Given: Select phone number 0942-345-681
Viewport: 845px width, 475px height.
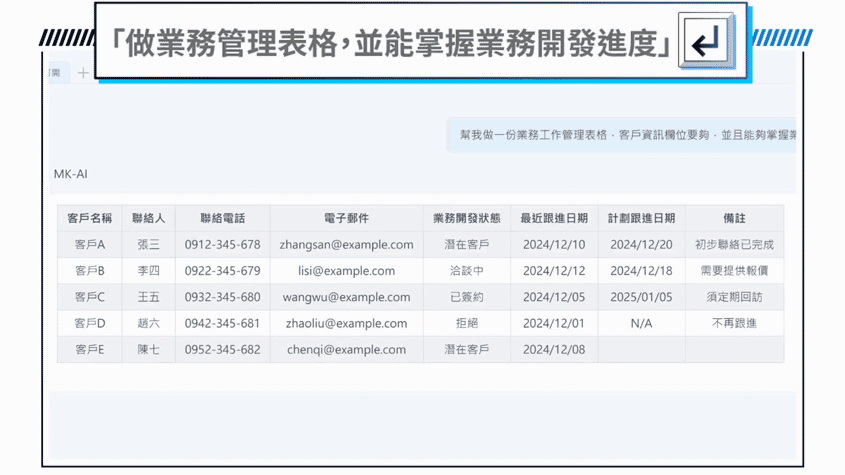Looking at the screenshot, I should pyautogui.click(x=222, y=323).
